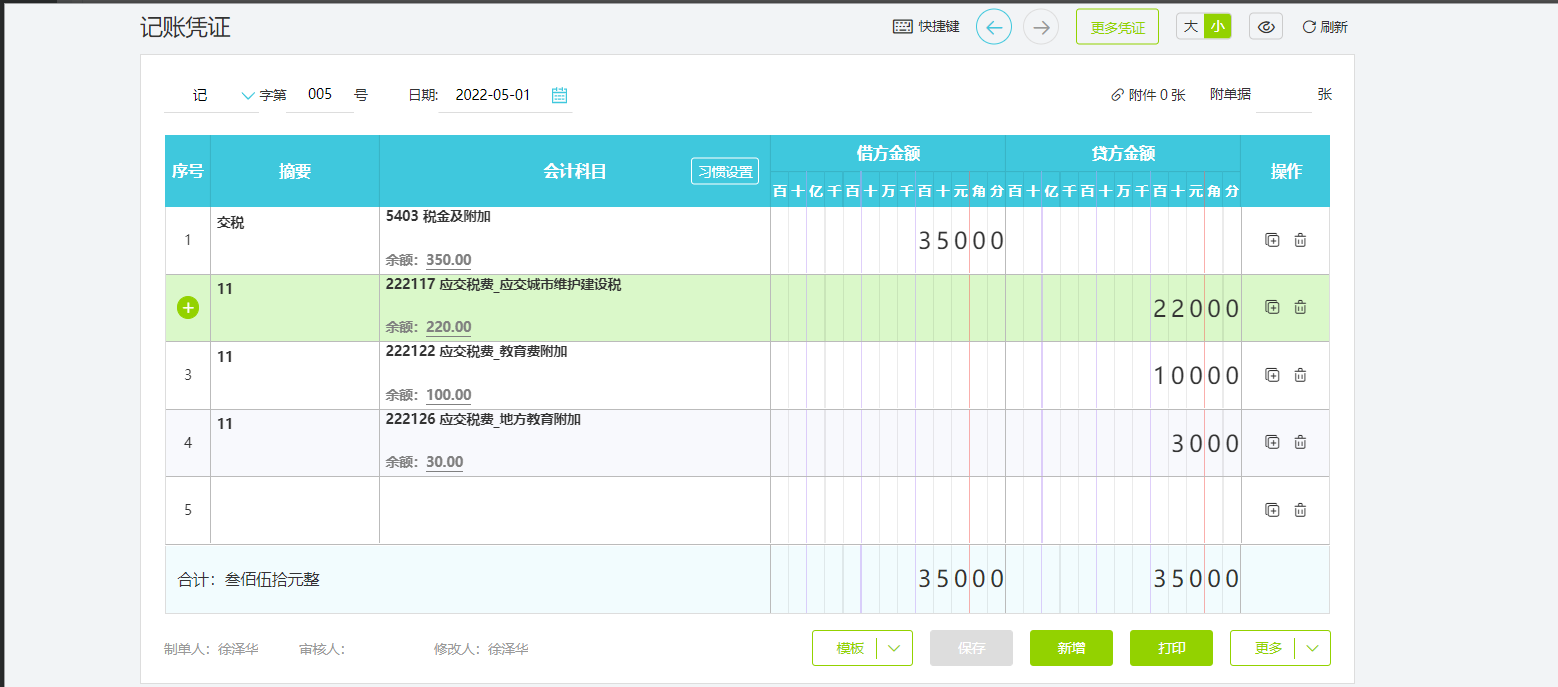The image size is (1558, 687).
Task: Open the 习惯设置 settings
Action: (725, 171)
